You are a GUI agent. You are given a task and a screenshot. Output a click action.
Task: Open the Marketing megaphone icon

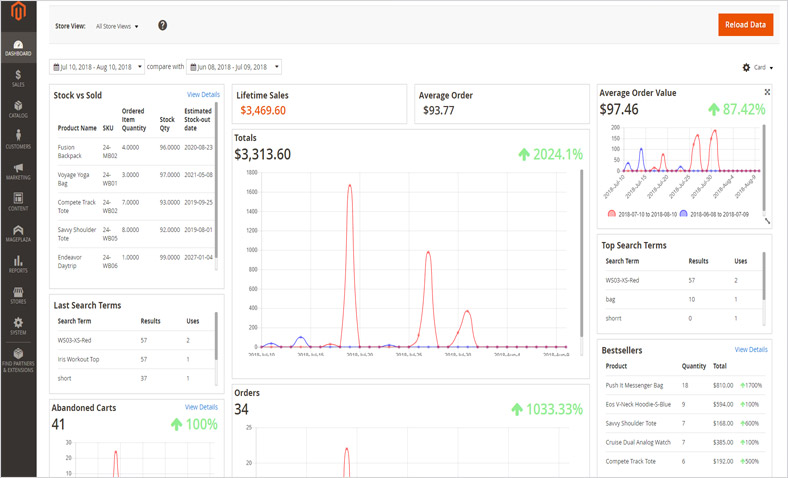(18, 171)
